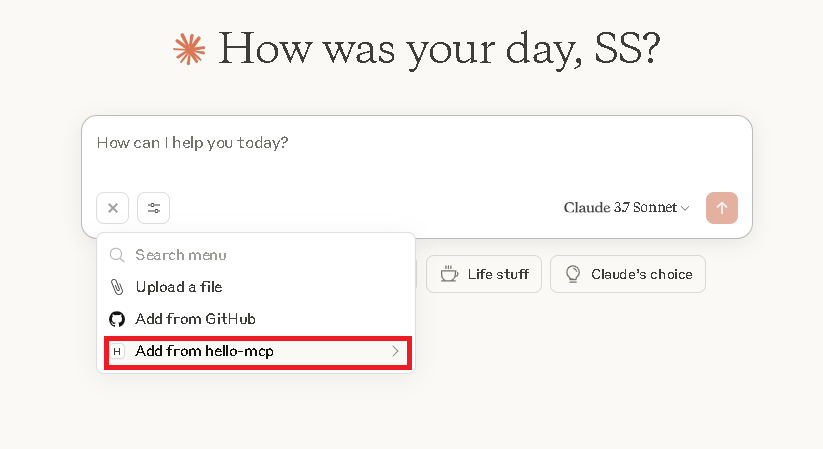This screenshot has width=823, height=449.
Task: Click the Life stuff suggestion button
Action: (x=484, y=274)
